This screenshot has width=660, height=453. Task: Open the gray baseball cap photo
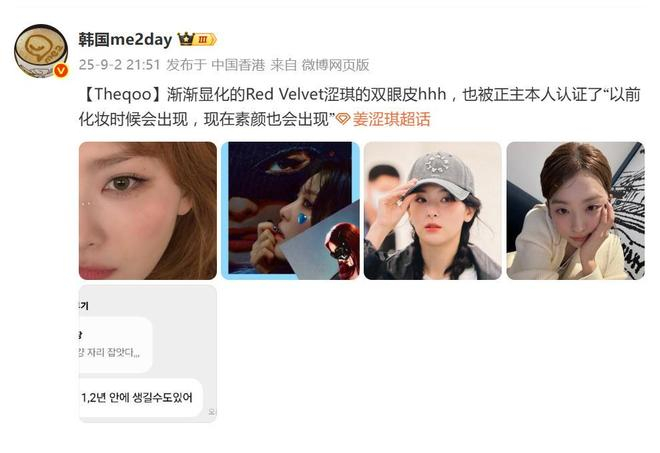tap(433, 211)
